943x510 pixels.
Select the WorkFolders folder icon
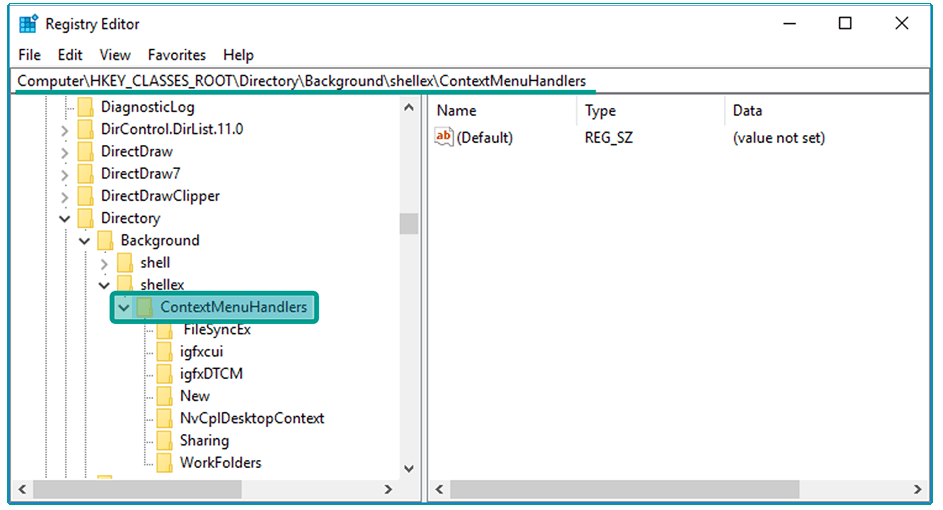click(x=164, y=463)
